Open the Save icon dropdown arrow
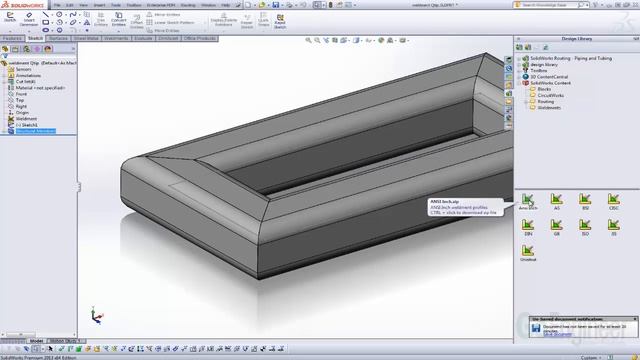 (x=282, y=5)
